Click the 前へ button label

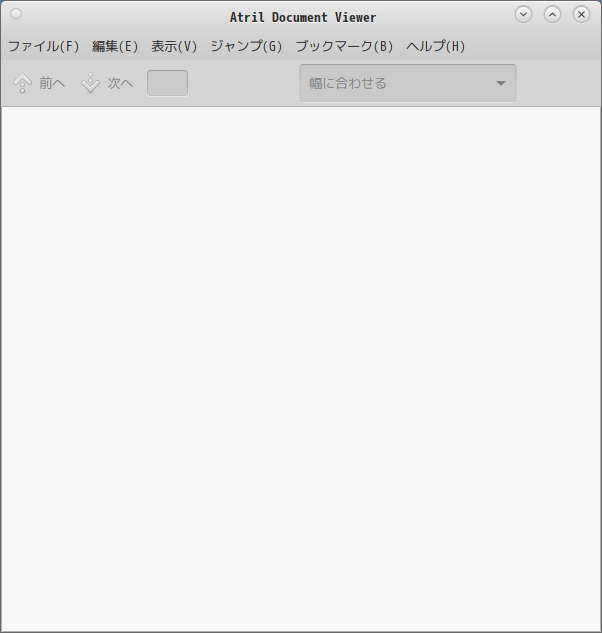coord(52,83)
